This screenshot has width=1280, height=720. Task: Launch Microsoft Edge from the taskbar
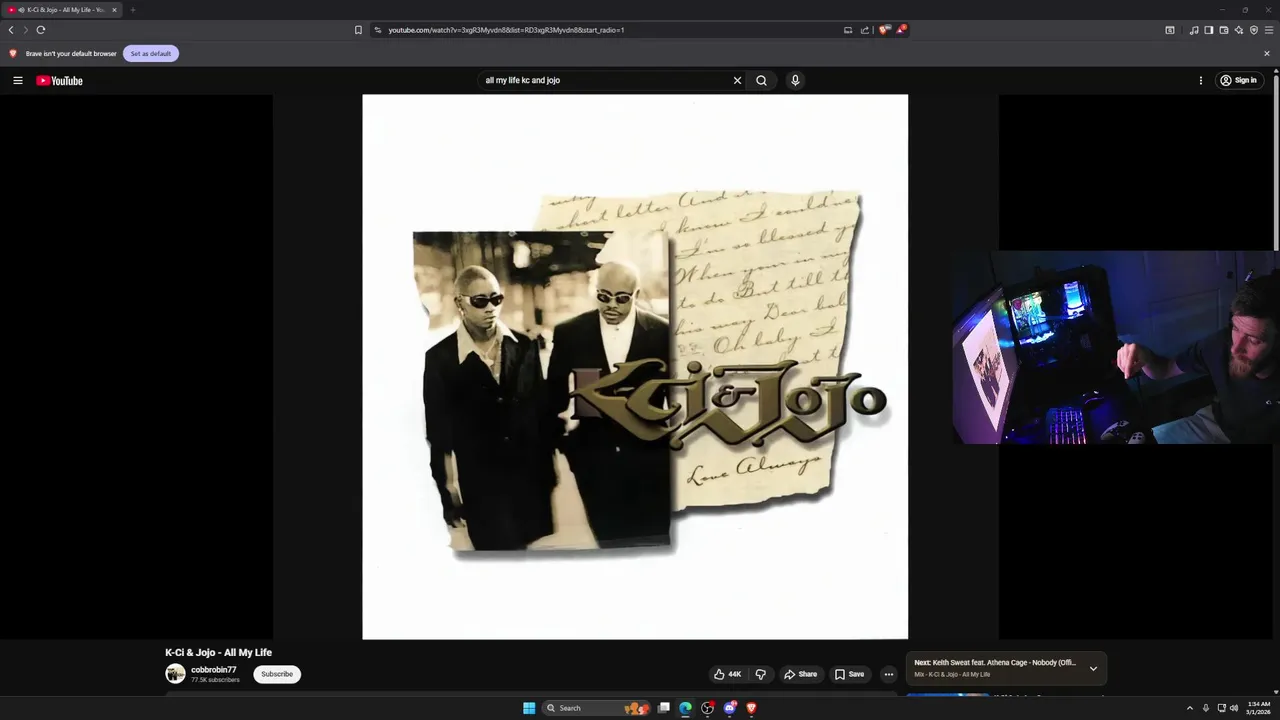(685, 708)
